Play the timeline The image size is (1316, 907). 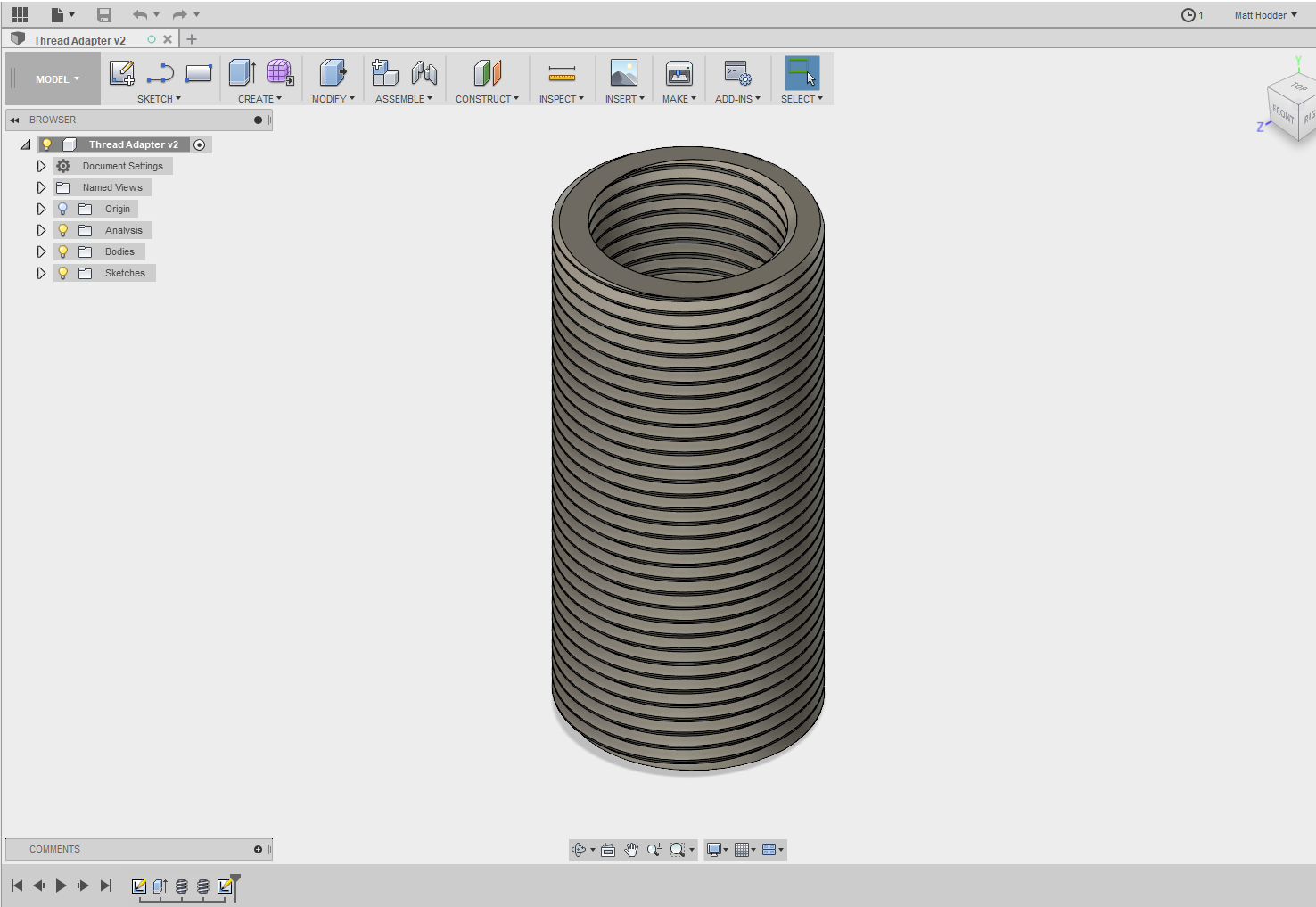click(61, 886)
